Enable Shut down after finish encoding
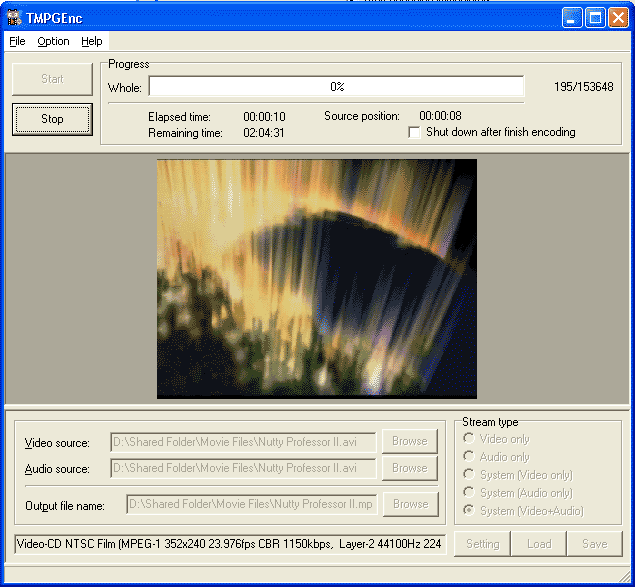Screen dimensions: 635x587 pyautogui.click(x=416, y=132)
